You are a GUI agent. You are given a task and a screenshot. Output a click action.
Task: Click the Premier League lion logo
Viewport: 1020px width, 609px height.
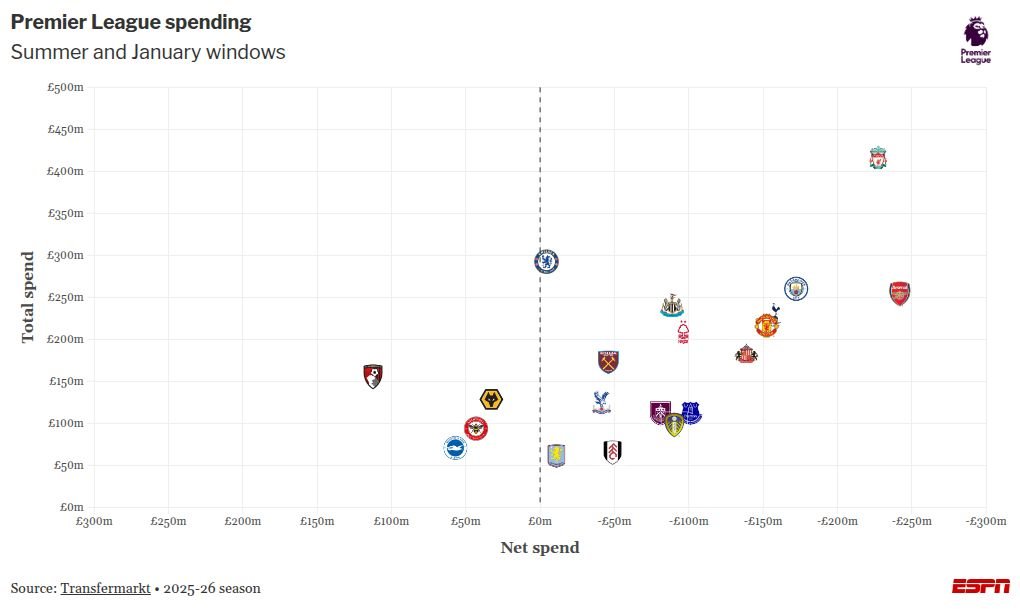975,40
